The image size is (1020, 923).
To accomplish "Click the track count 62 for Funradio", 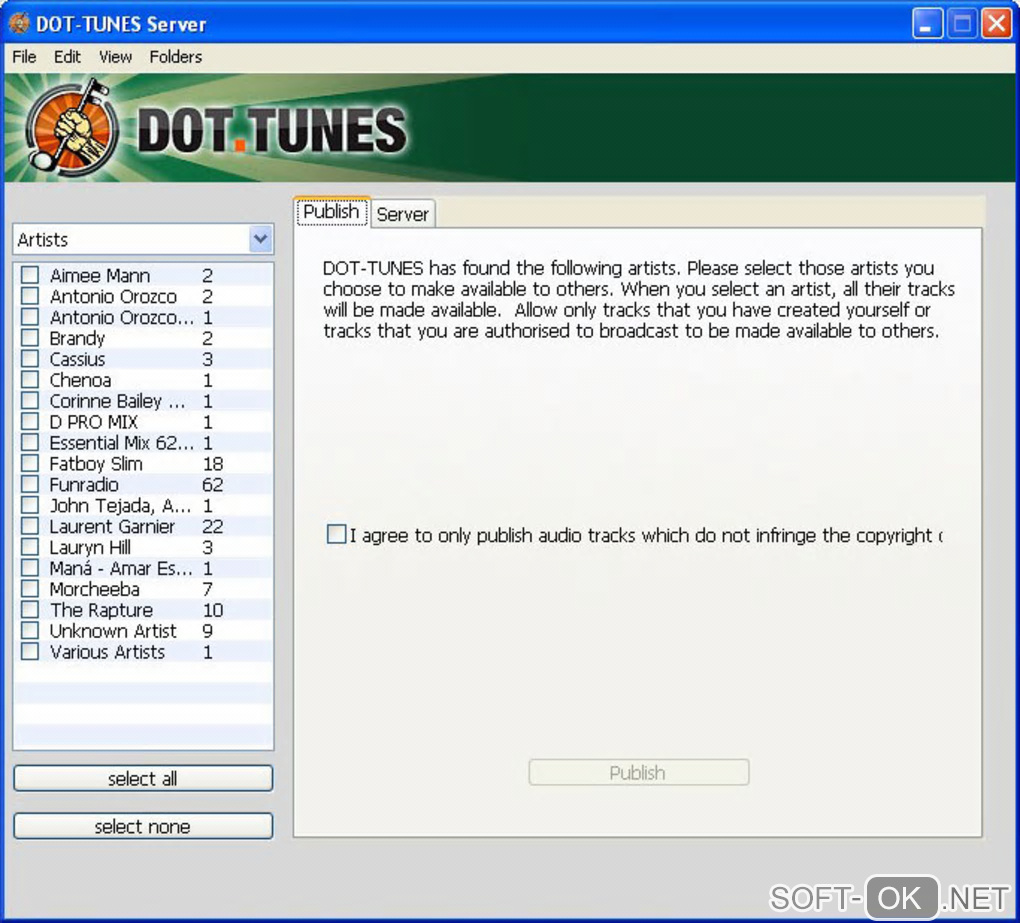I will tap(212, 485).
